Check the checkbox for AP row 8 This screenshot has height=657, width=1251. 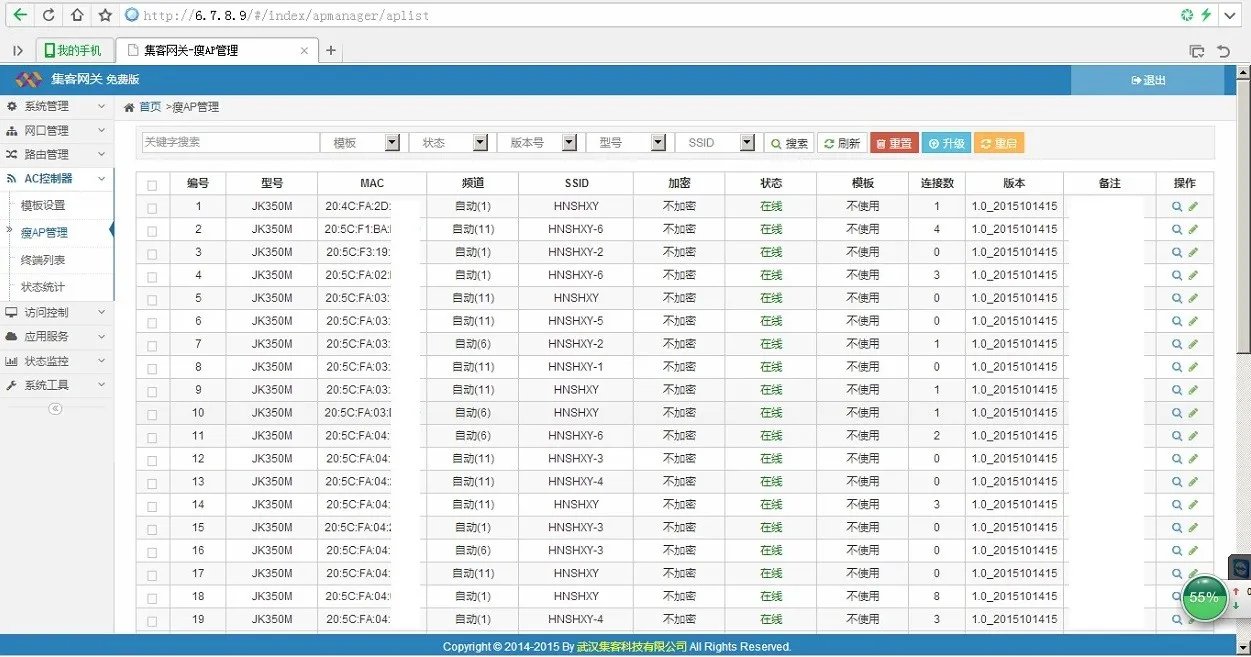coord(152,369)
